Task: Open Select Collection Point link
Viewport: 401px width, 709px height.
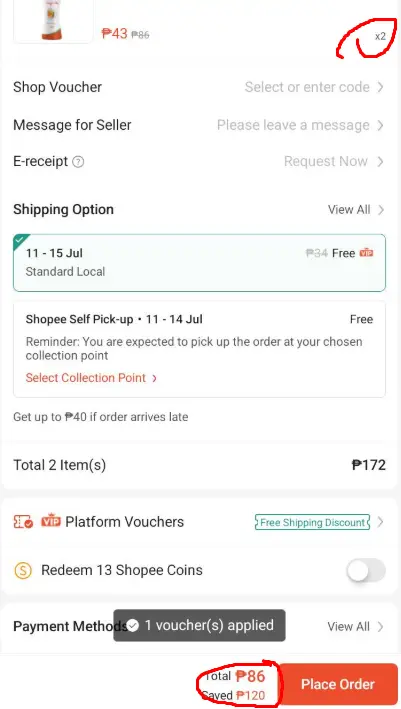Action: [91, 378]
